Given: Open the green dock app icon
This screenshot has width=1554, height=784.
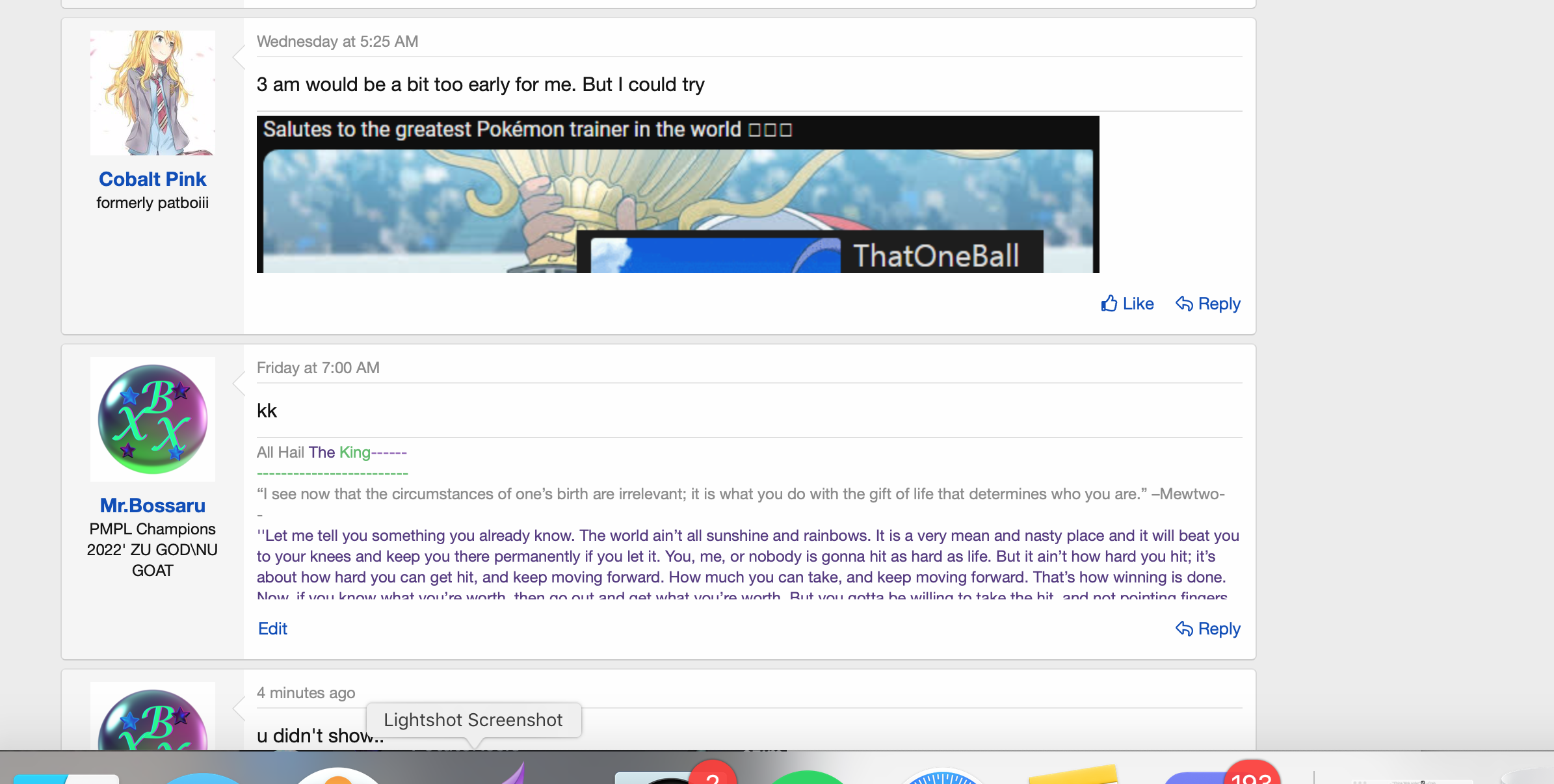Looking at the screenshot, I should [806, 777].
